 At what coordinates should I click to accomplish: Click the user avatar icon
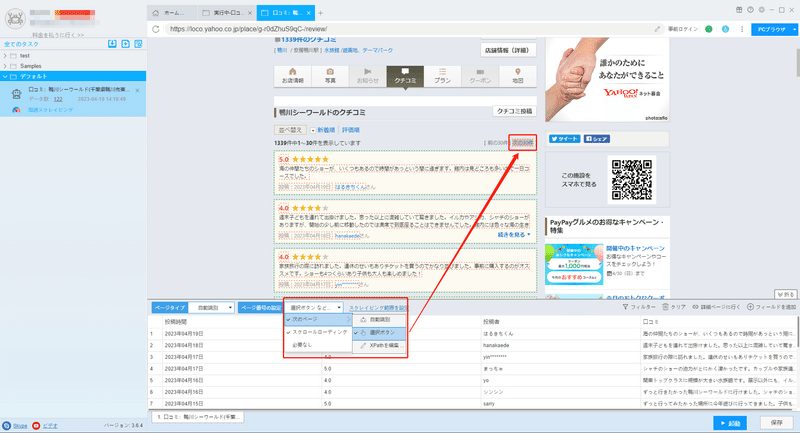click(15, 18)
